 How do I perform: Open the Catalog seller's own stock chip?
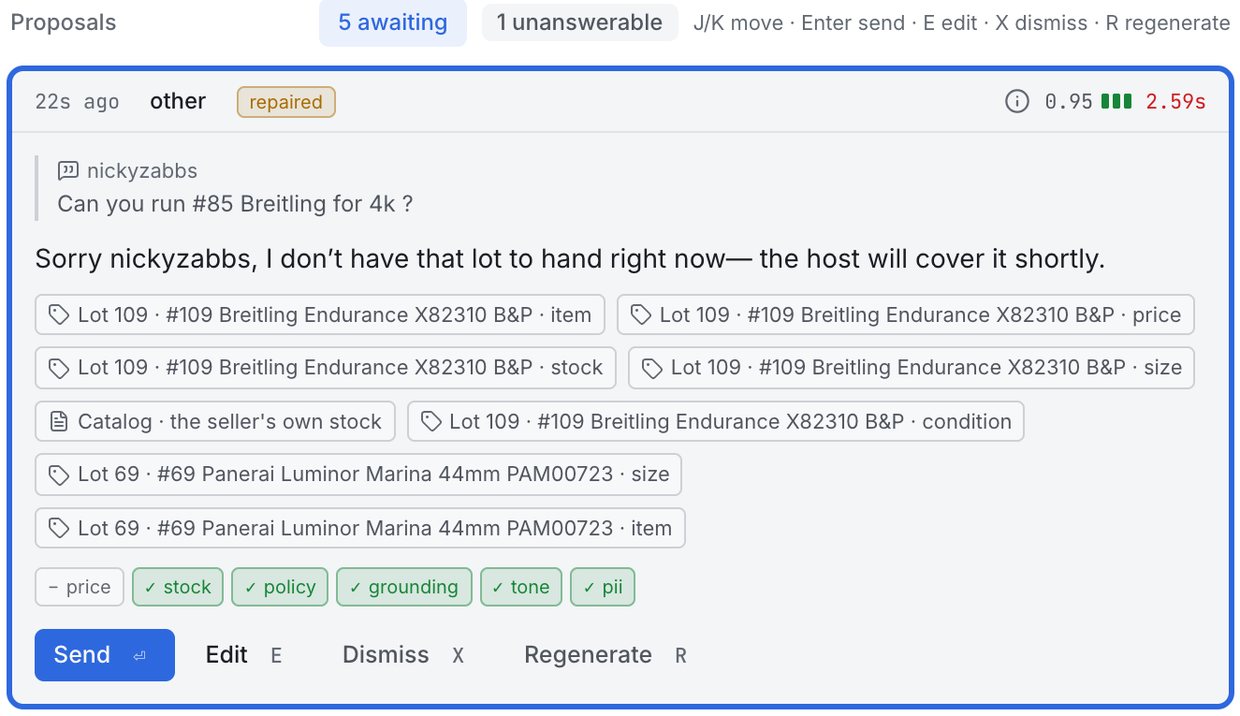215,421
